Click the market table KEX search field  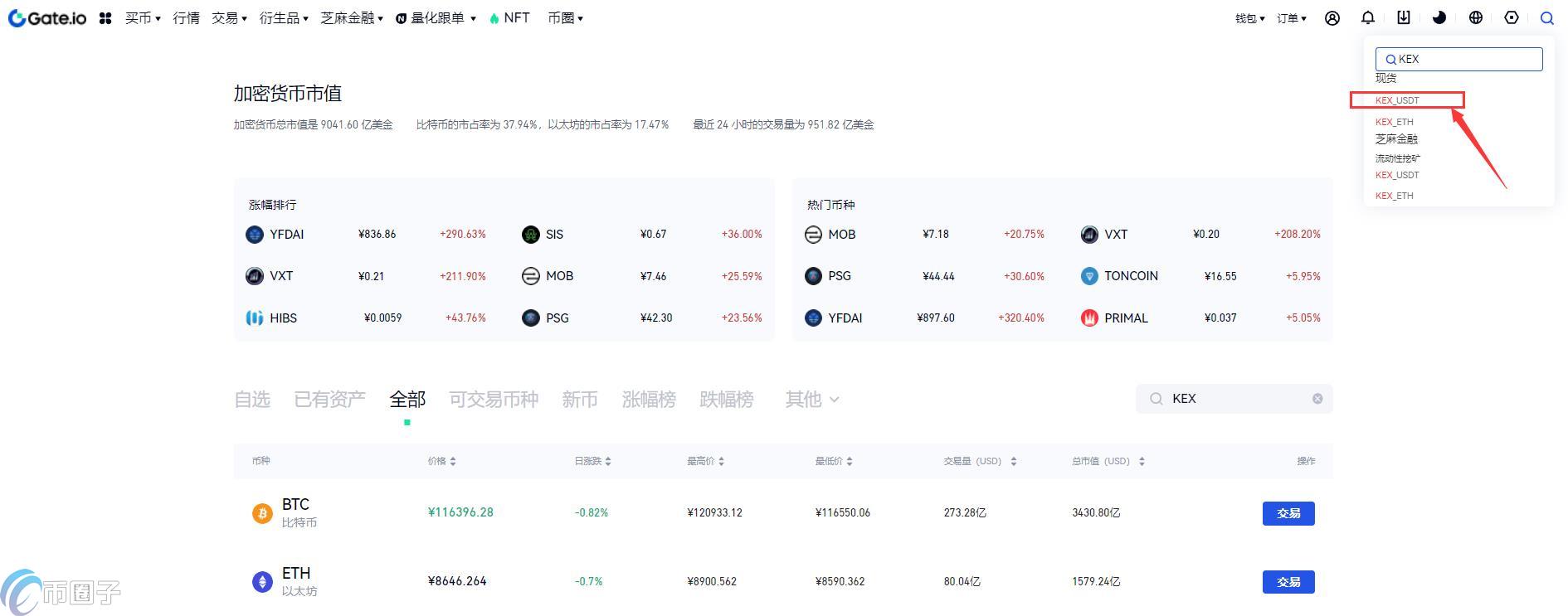[x=1234, y=399]
